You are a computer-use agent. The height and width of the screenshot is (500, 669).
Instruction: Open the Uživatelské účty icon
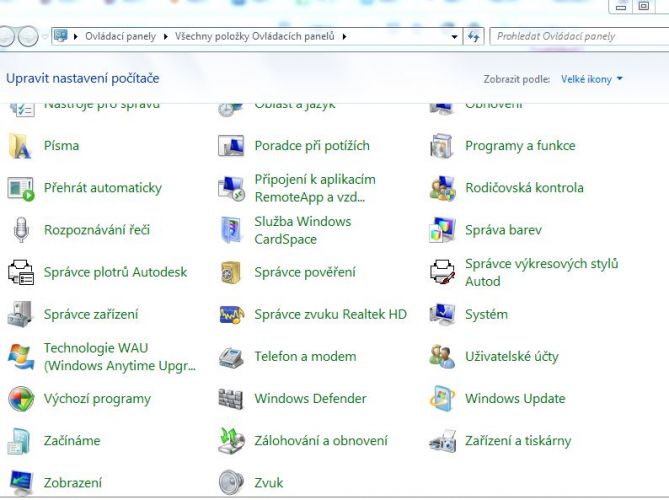pos(442,357)
